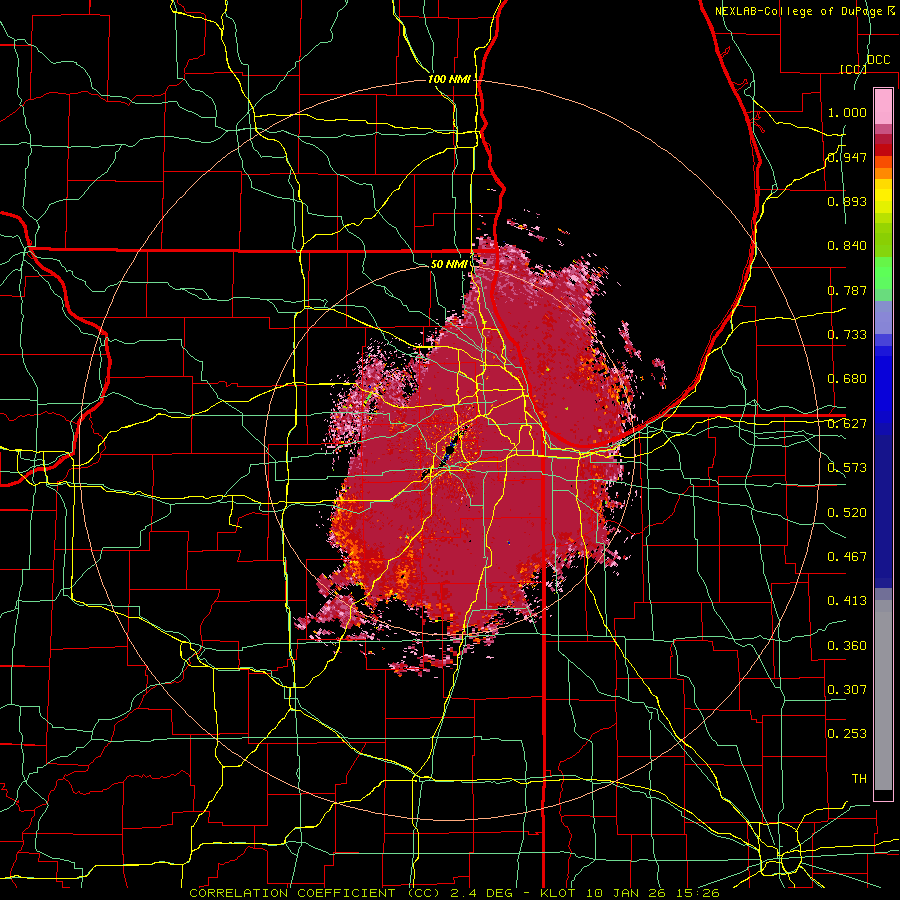This screenshot has width=900, height=900.
Task: Click the '0.467' legend value
Action: pos(847,556)
